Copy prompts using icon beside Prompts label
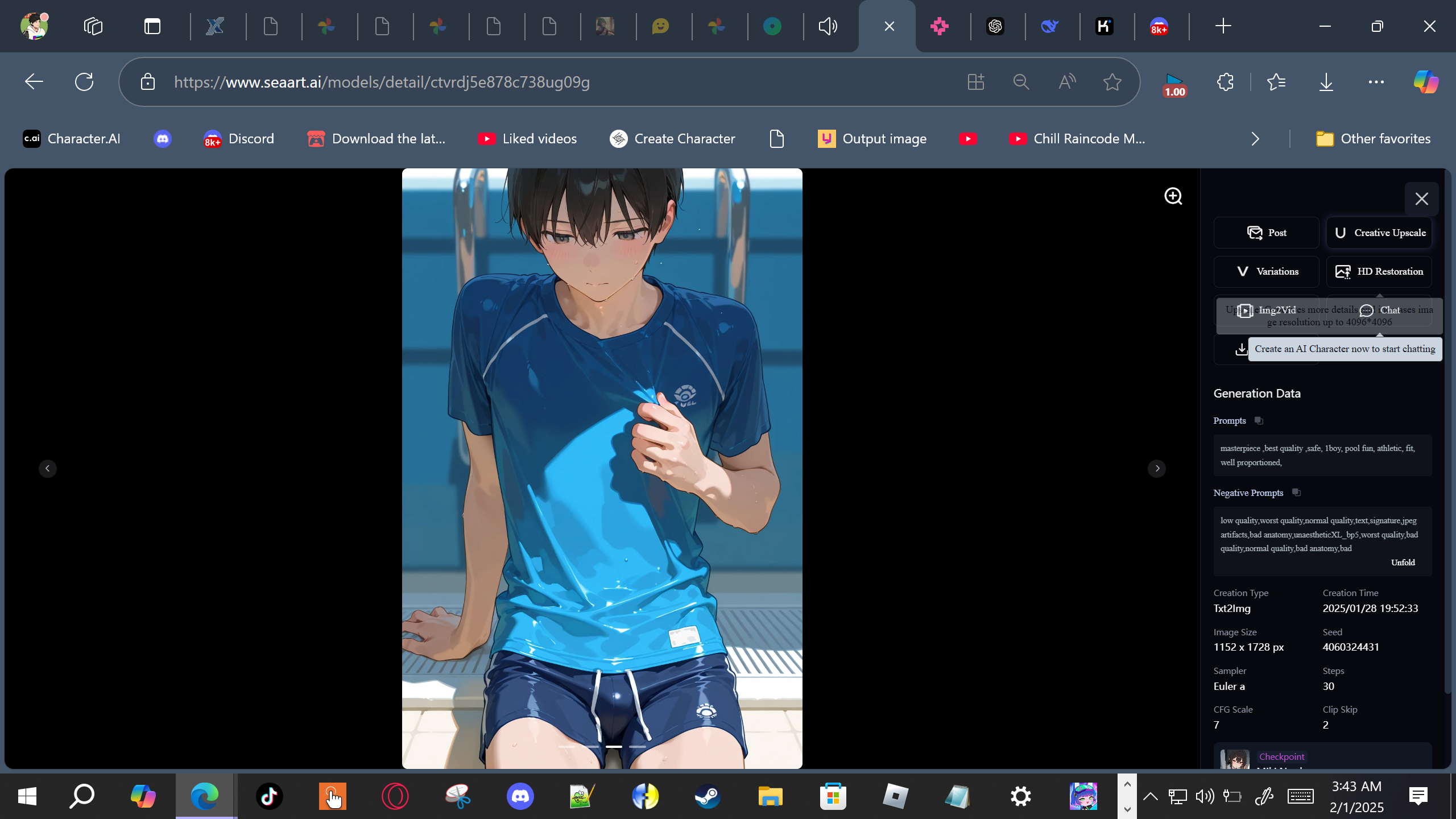This screenshot has height=819, width=1456. pos(1259,421)
